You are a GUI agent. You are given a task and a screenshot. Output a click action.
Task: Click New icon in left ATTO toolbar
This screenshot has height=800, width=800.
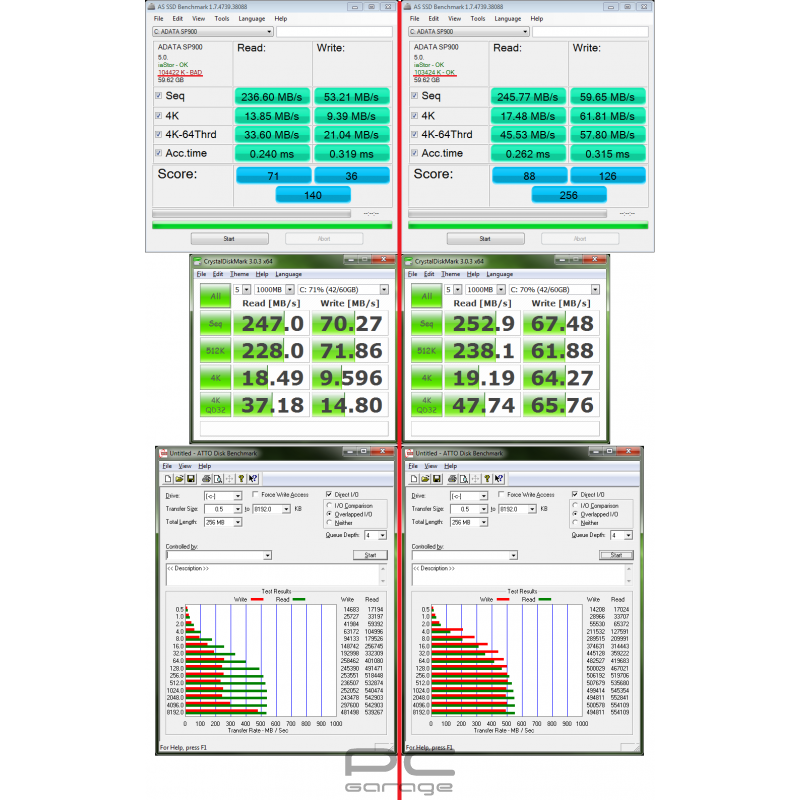coord(168,479)
